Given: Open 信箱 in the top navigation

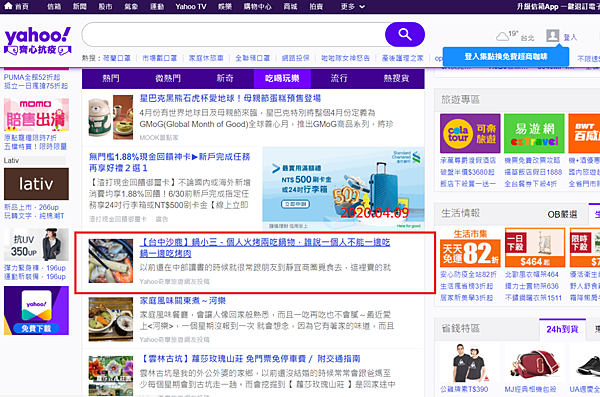Looking at the screenshot, I should pyautogui.click(x=54, y=7).
